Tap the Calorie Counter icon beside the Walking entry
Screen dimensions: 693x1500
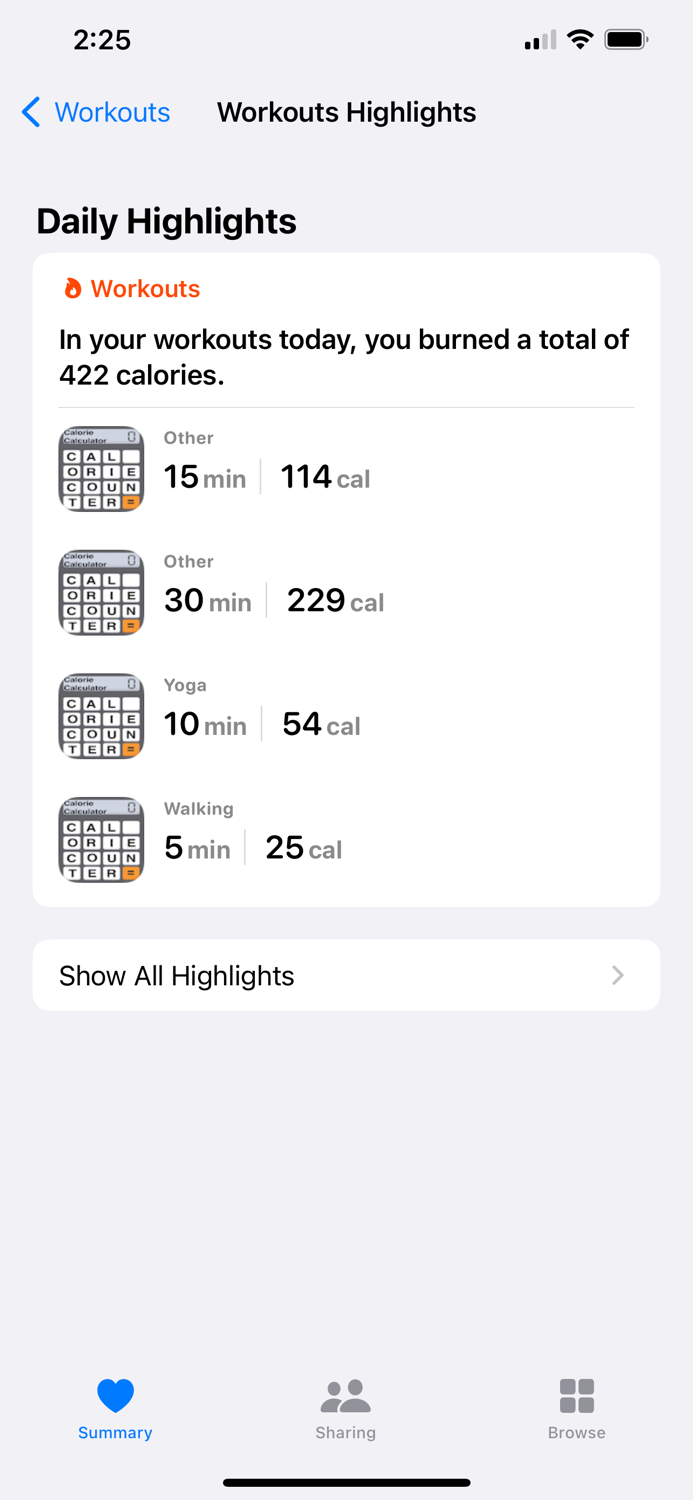coord(100,839)
